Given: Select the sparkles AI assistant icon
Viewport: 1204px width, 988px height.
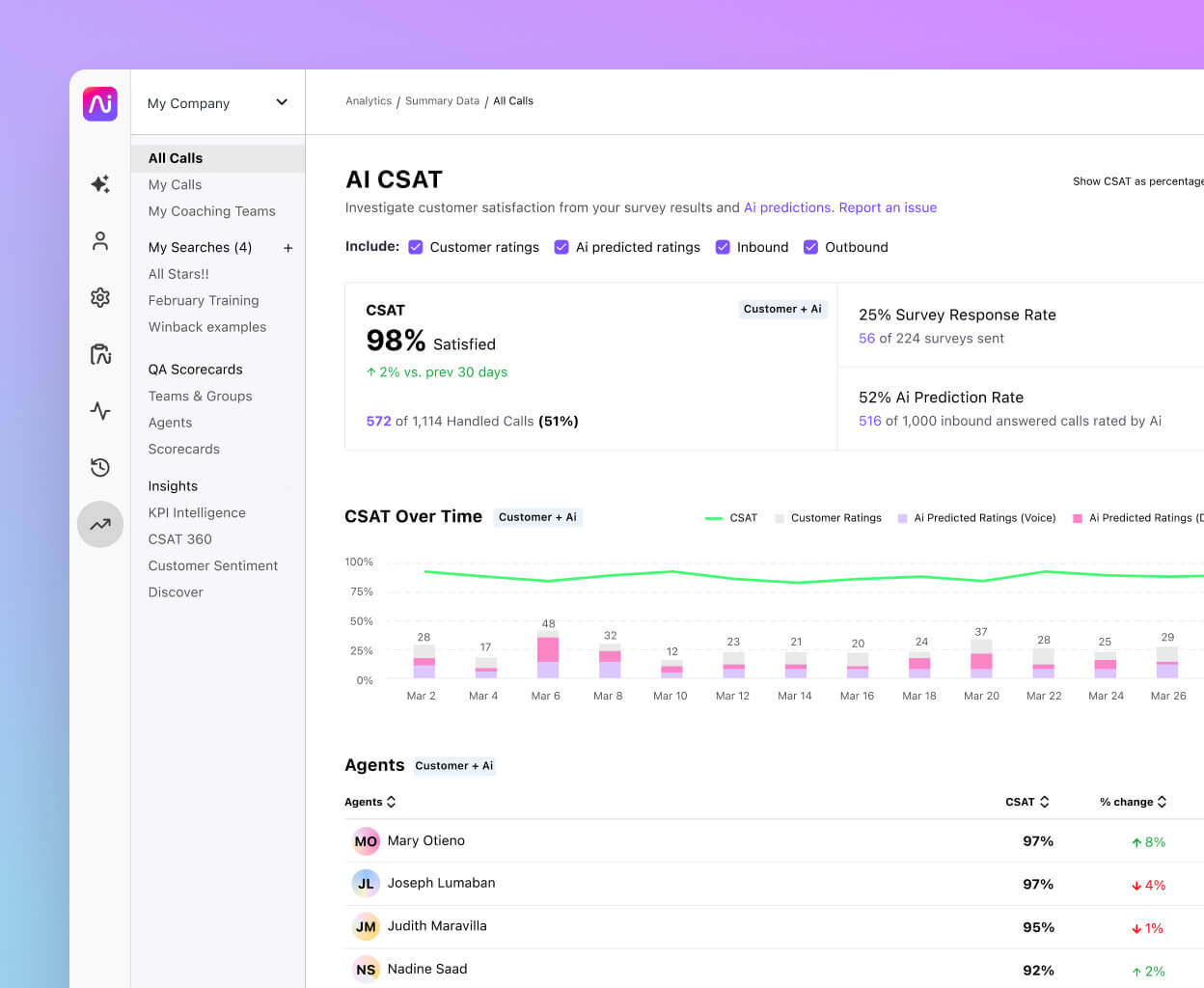Looking at the screenshot, I should click(x=100, y=184).
